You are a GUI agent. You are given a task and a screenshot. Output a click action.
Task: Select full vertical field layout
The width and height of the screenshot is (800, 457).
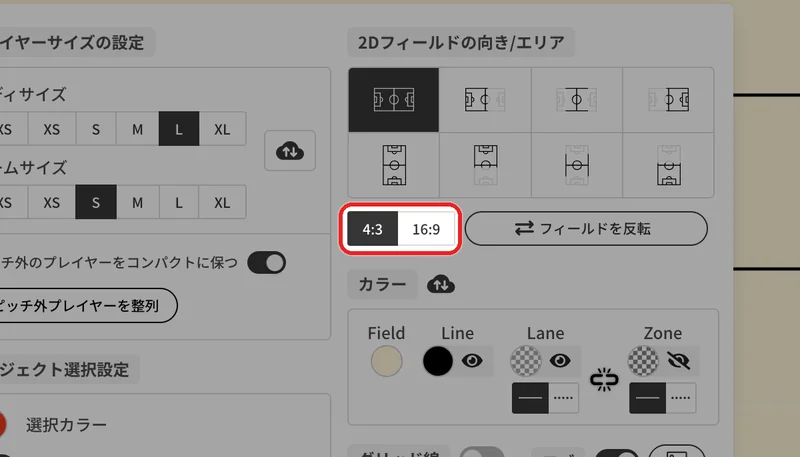click(393, 165)
